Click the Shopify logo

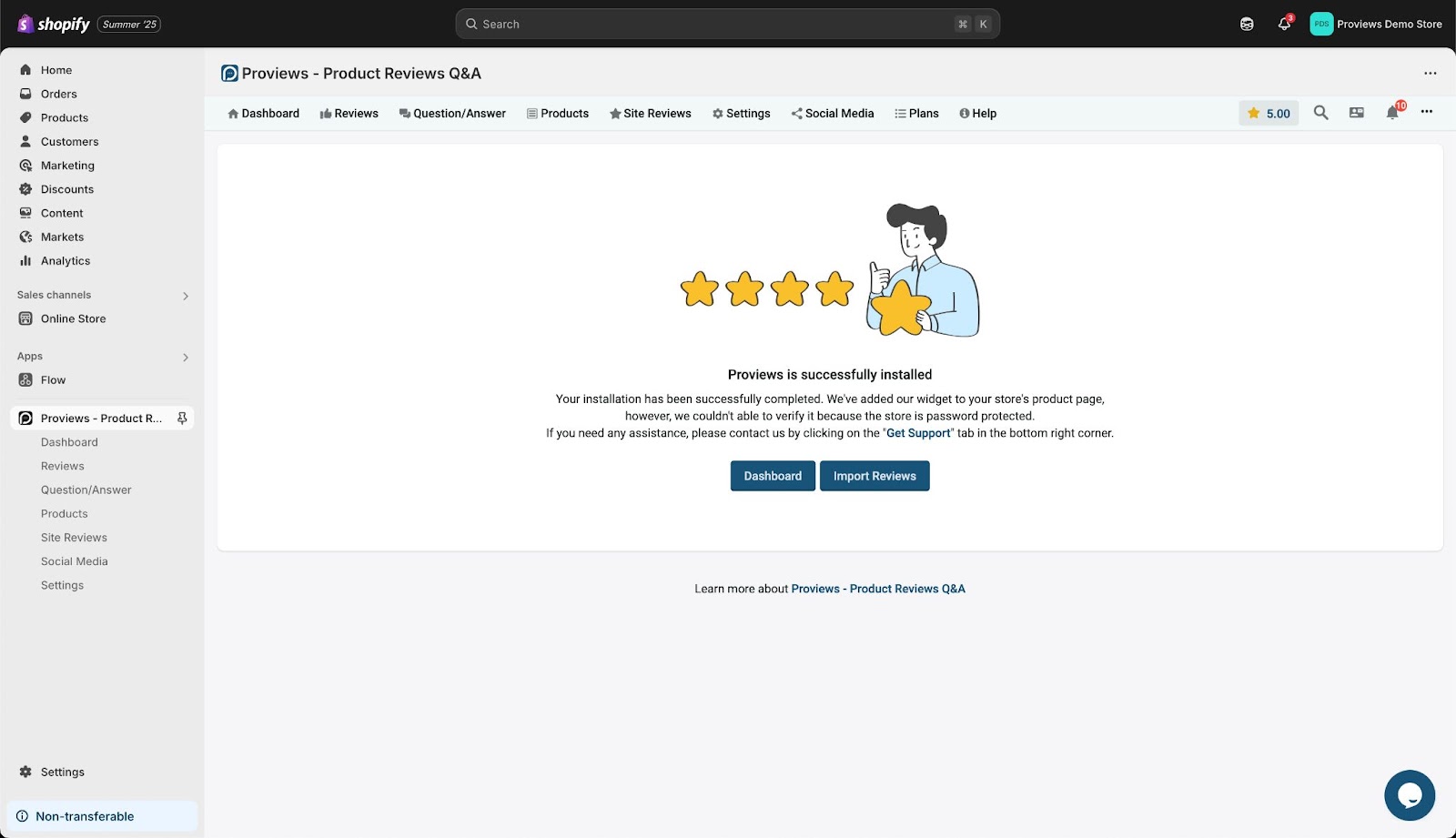tap(54, 25)
